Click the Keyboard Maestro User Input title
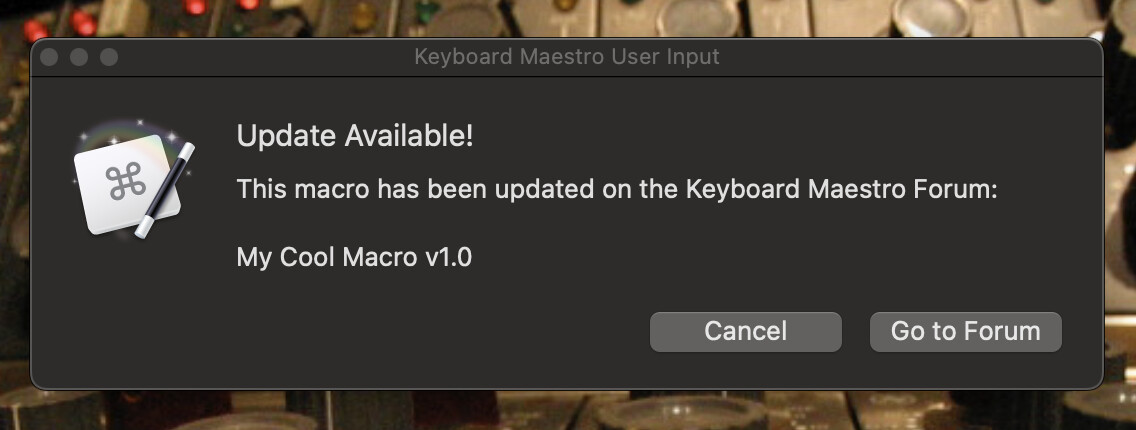 (566, 57)
